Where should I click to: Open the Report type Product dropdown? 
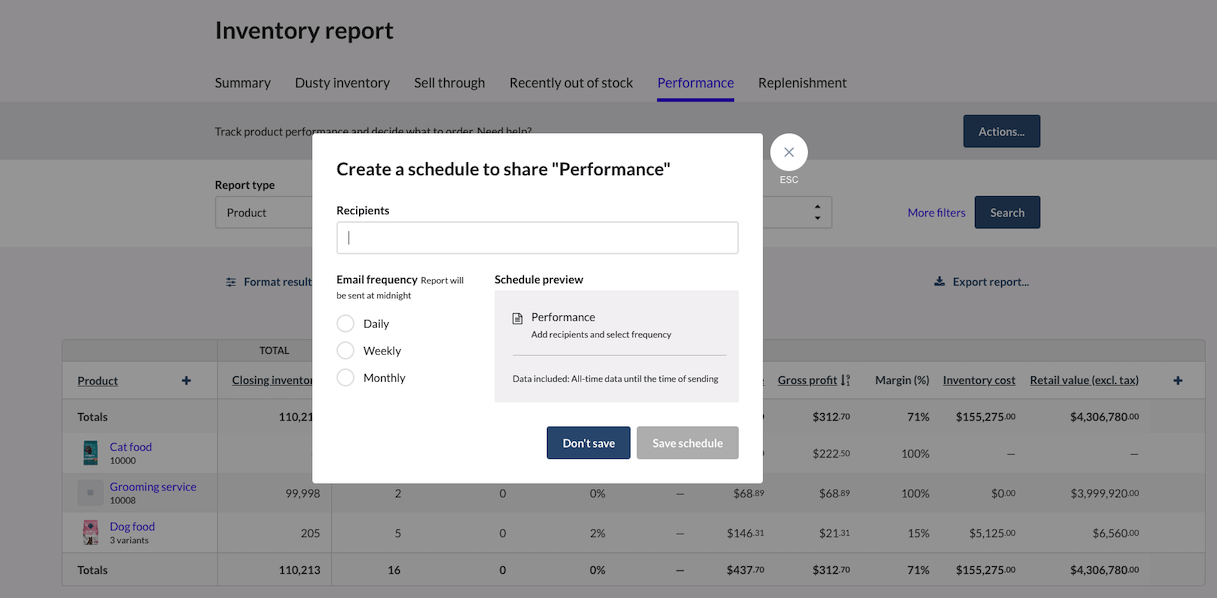(x=264, y=212)
